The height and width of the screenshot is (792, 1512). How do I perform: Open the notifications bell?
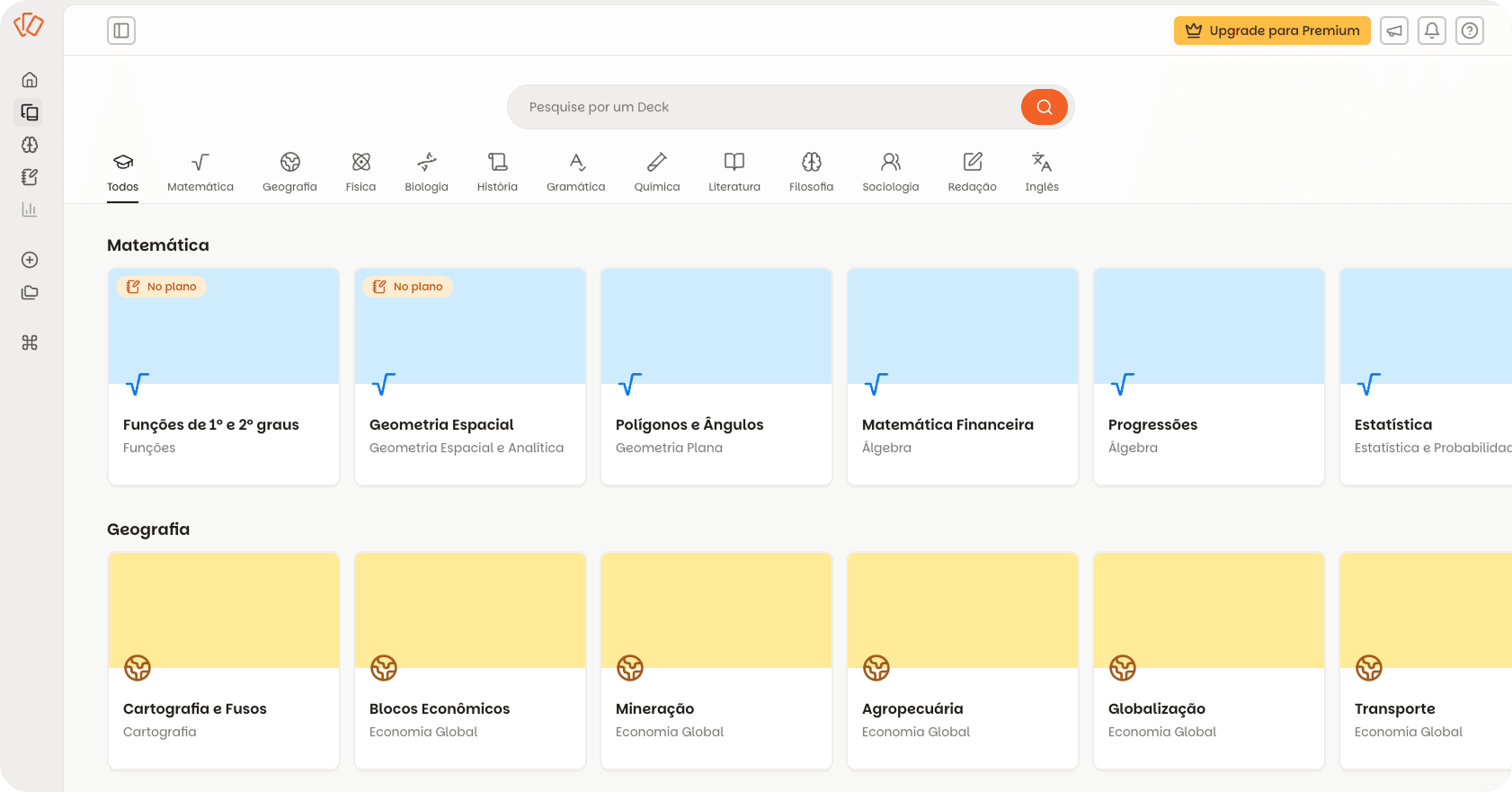click(x=1432, y=31)
